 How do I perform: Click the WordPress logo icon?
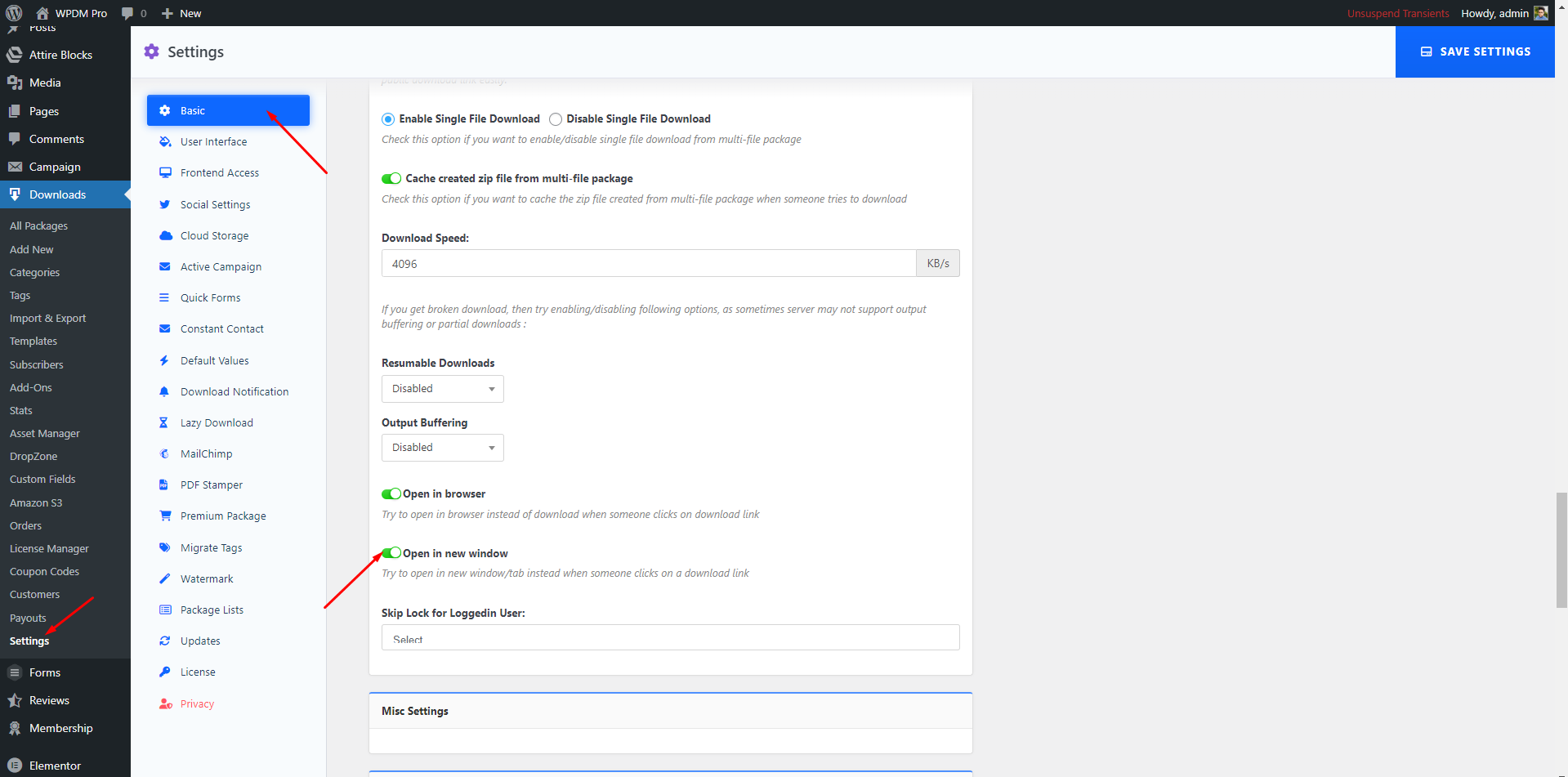[14, 13]
